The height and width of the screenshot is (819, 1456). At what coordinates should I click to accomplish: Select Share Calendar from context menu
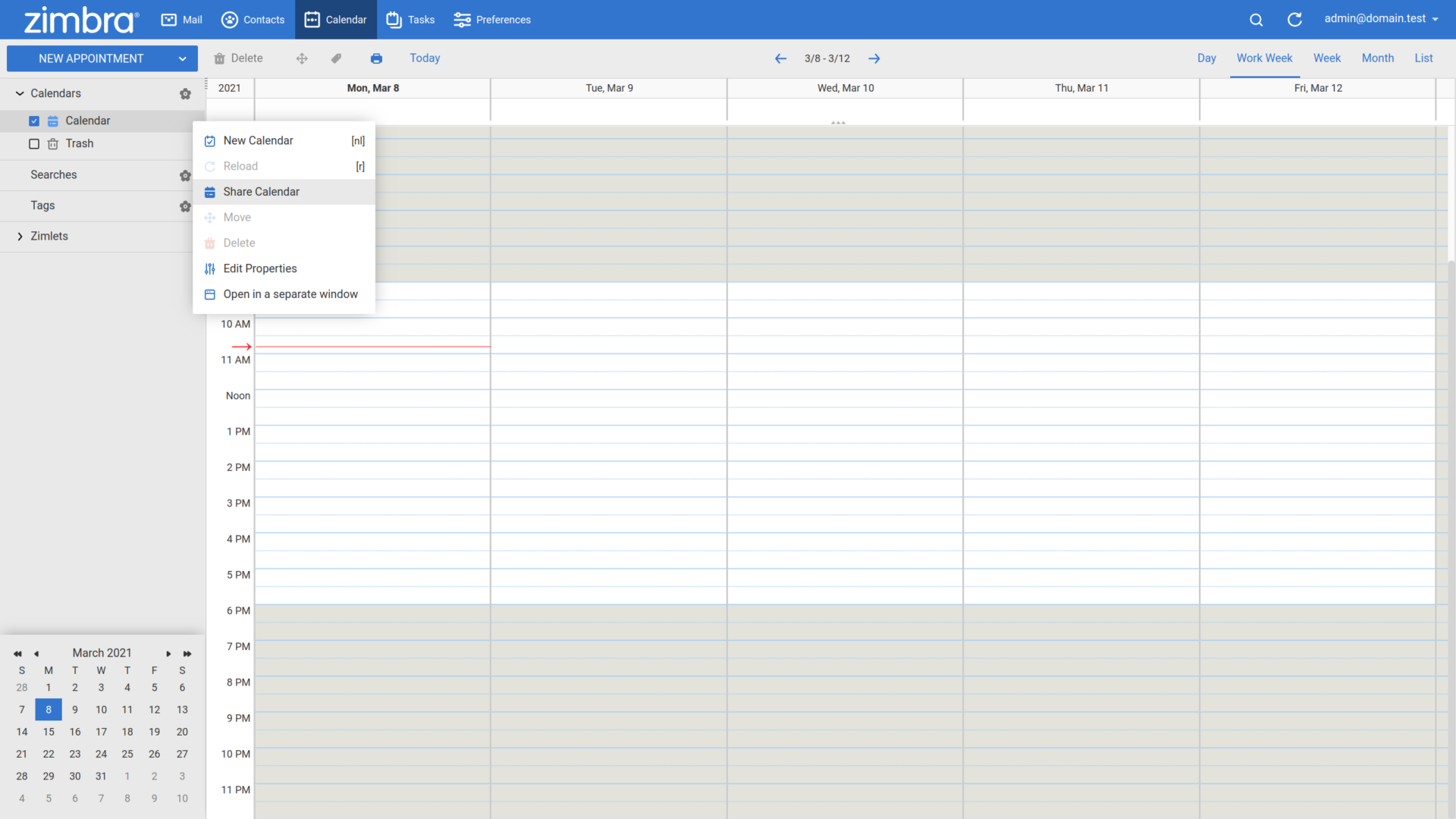(x=261, y=191)
